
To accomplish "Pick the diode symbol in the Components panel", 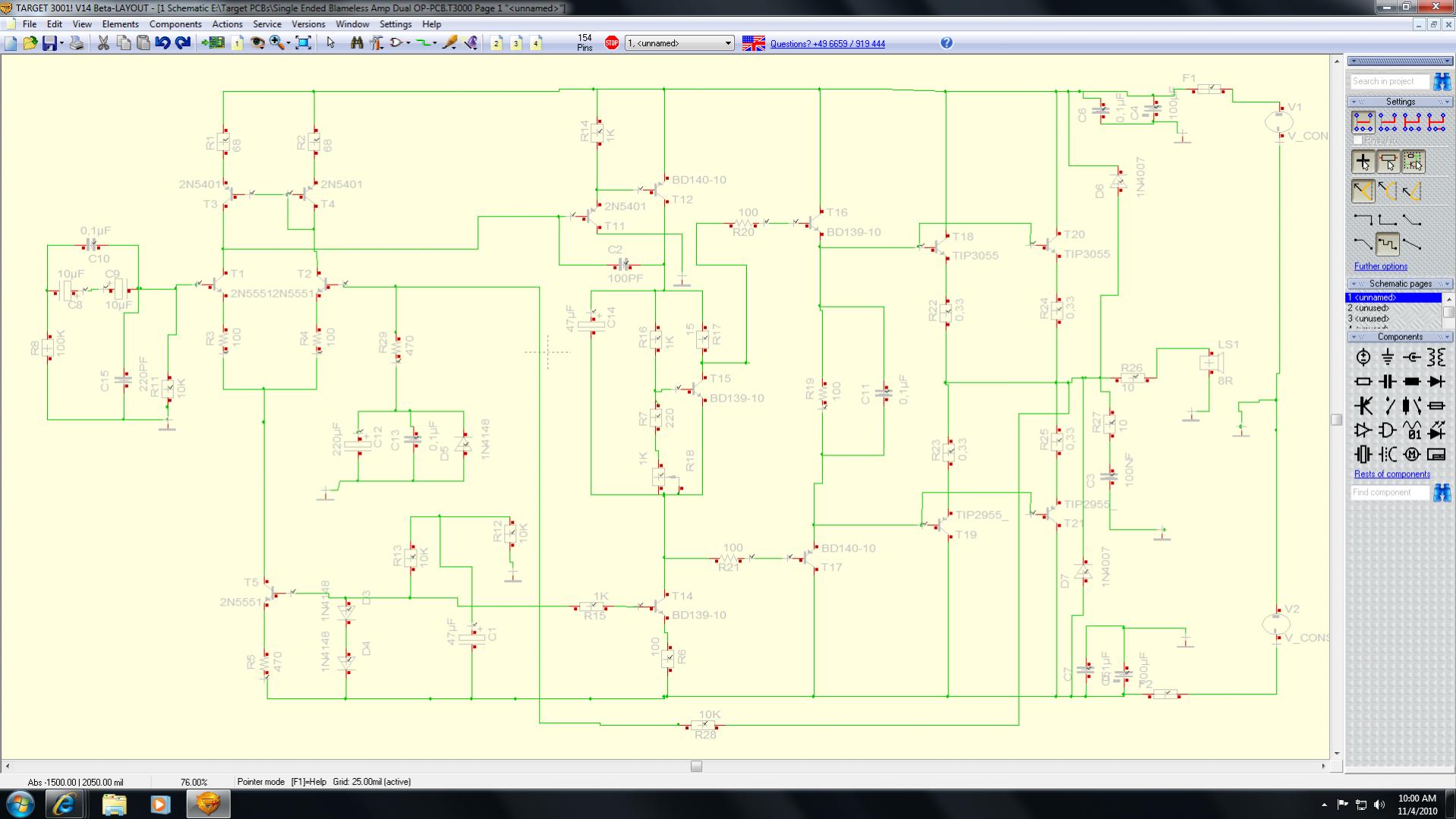I will 1436,382.
